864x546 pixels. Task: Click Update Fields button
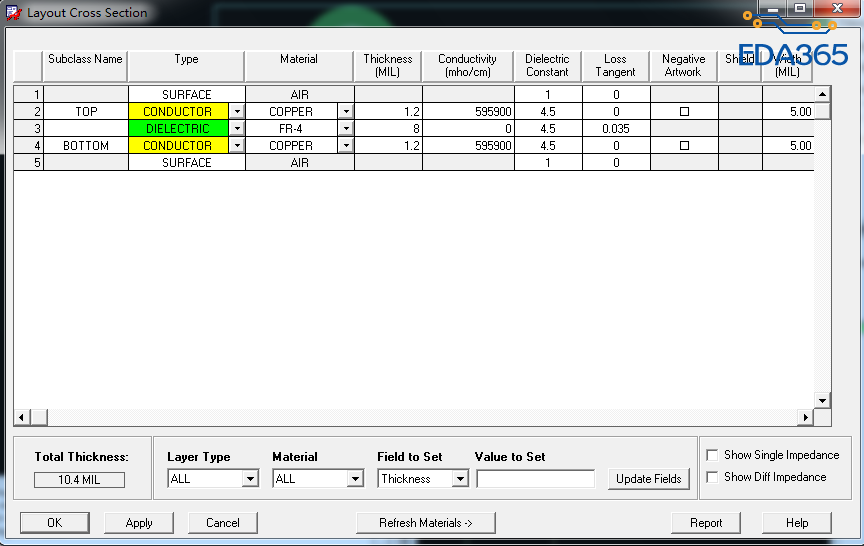pos(649,479)
